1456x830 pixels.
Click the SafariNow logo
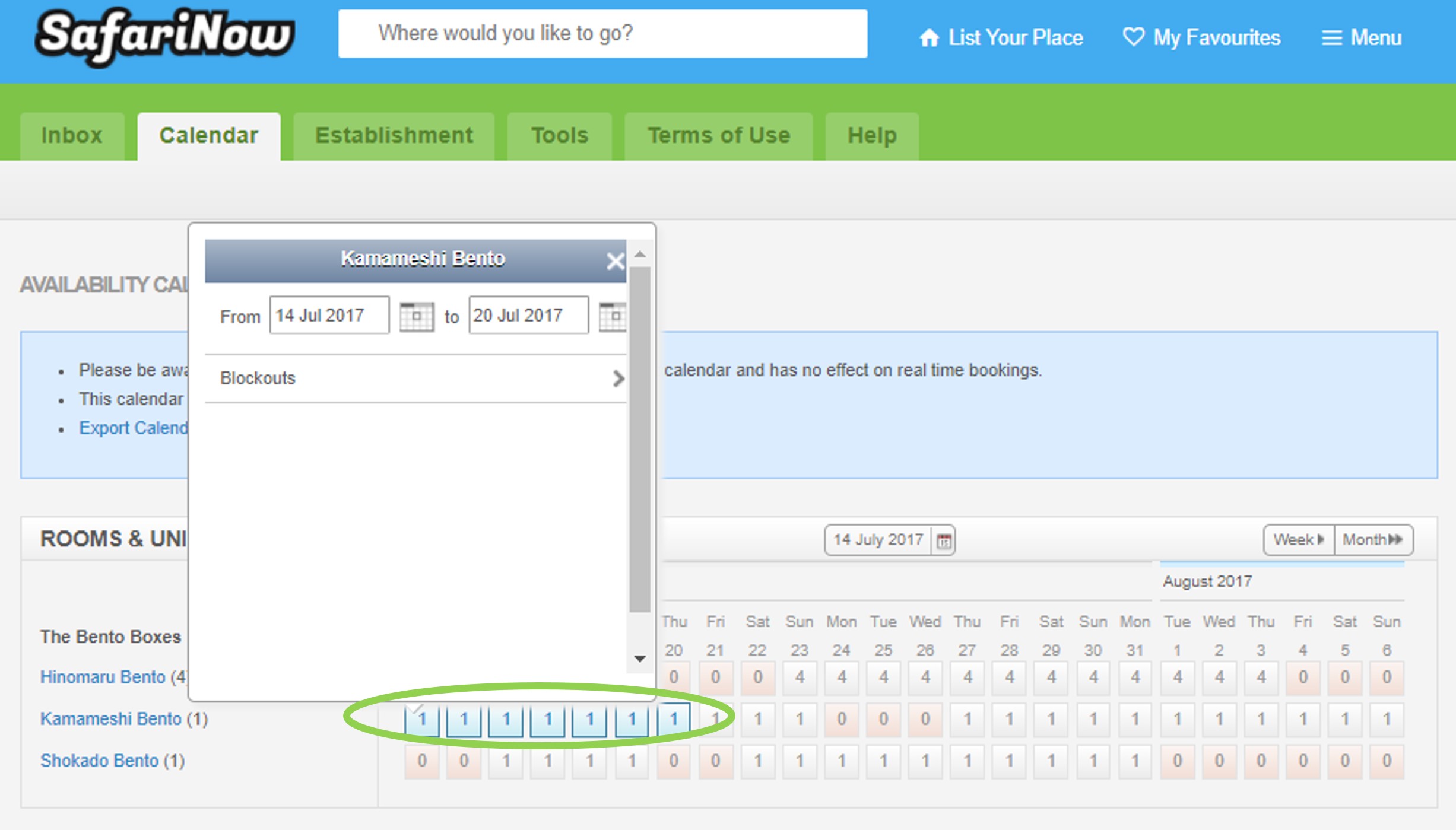click(x=164, y=37)
